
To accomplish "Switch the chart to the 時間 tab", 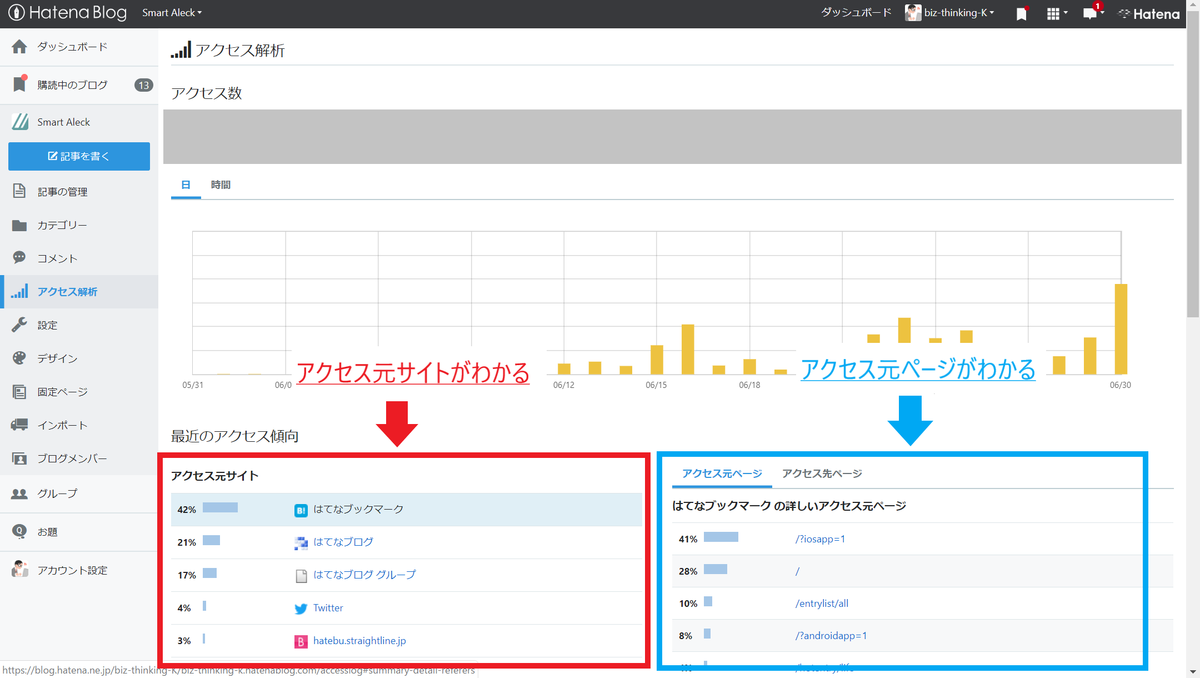I will (x=221, y=185).
